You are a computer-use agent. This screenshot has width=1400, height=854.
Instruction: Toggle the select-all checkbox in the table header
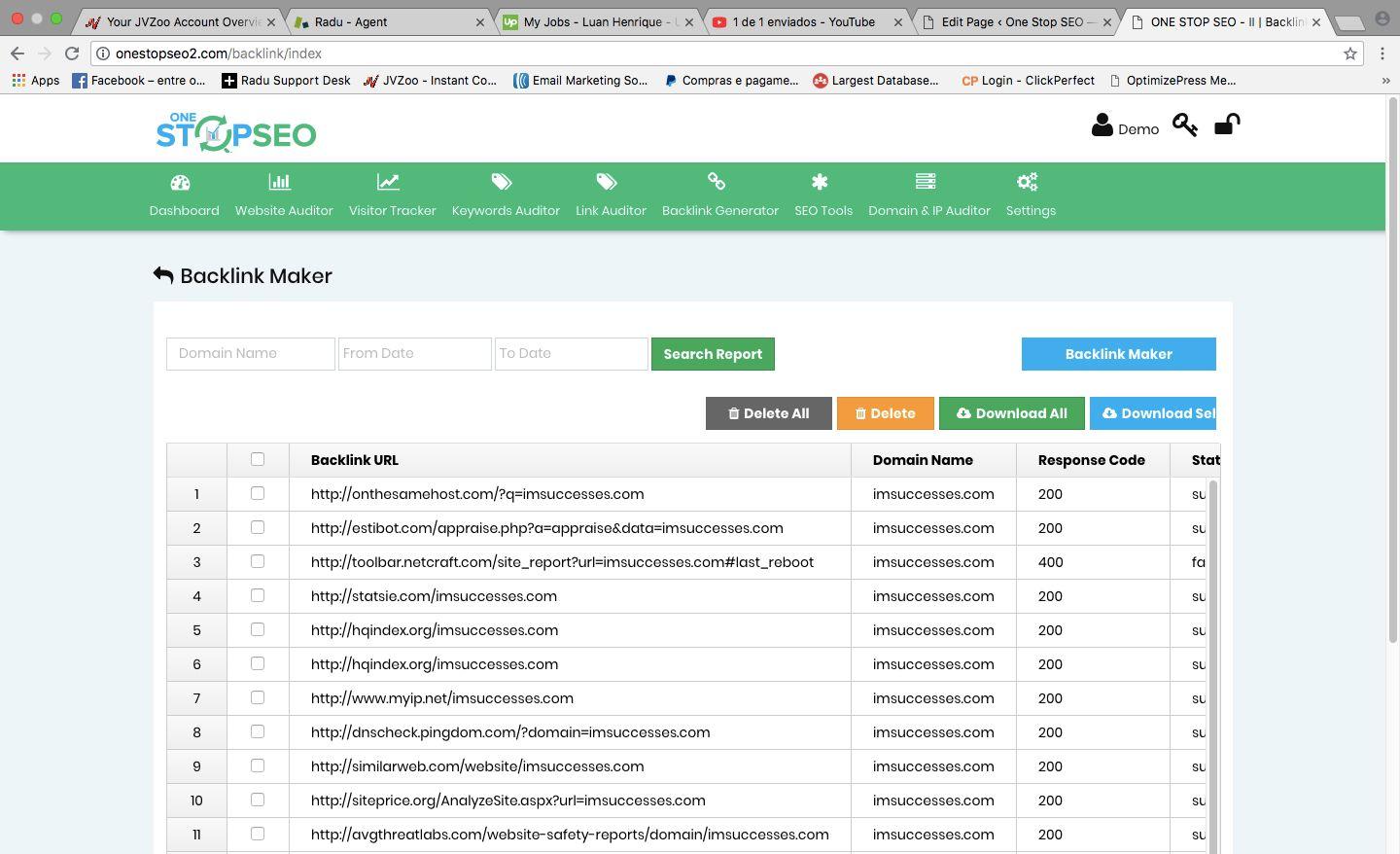[258, 458]
